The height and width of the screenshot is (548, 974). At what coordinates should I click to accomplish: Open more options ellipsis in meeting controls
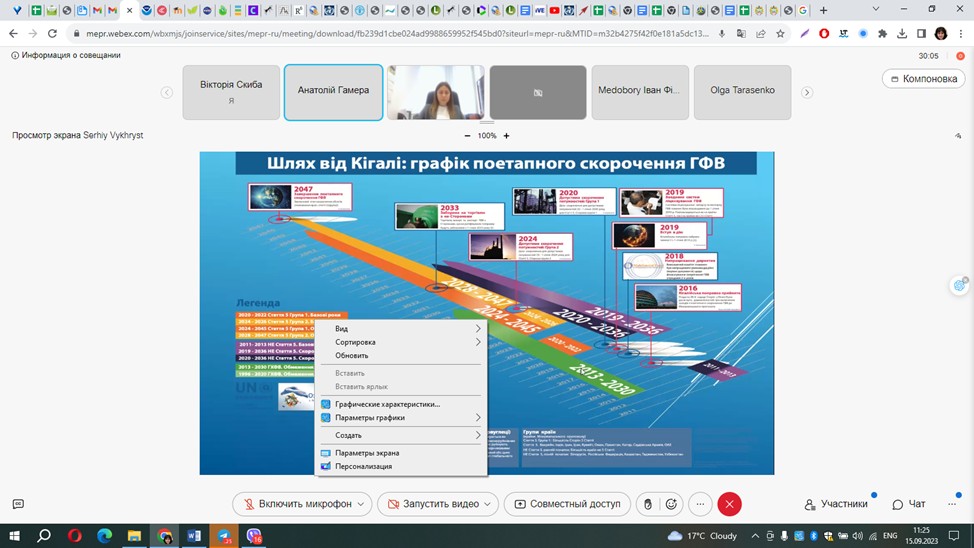pyautogui.click(x=700, y=504)
